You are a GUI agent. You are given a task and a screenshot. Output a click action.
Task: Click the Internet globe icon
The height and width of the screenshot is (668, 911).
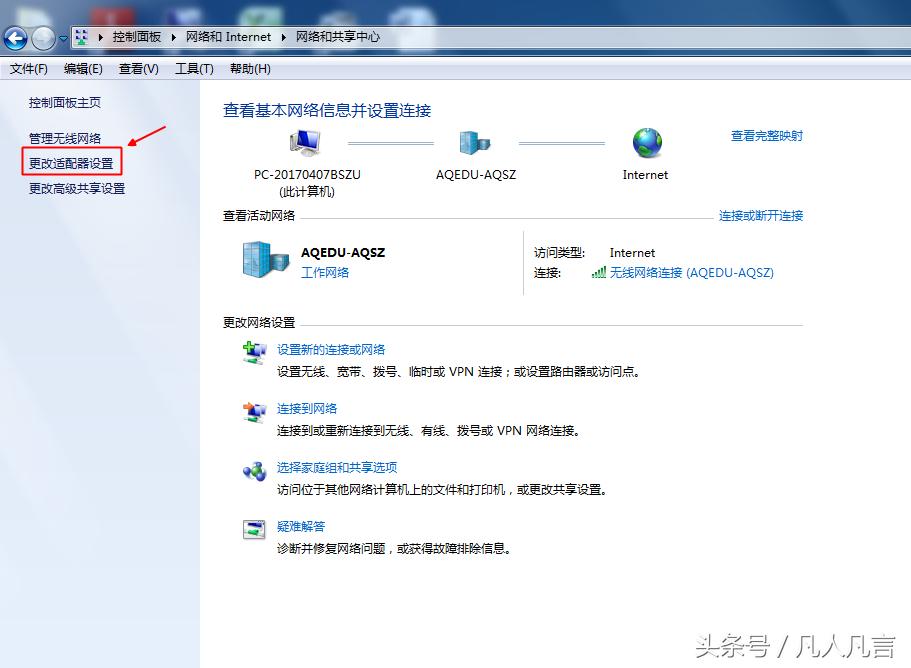645,142
